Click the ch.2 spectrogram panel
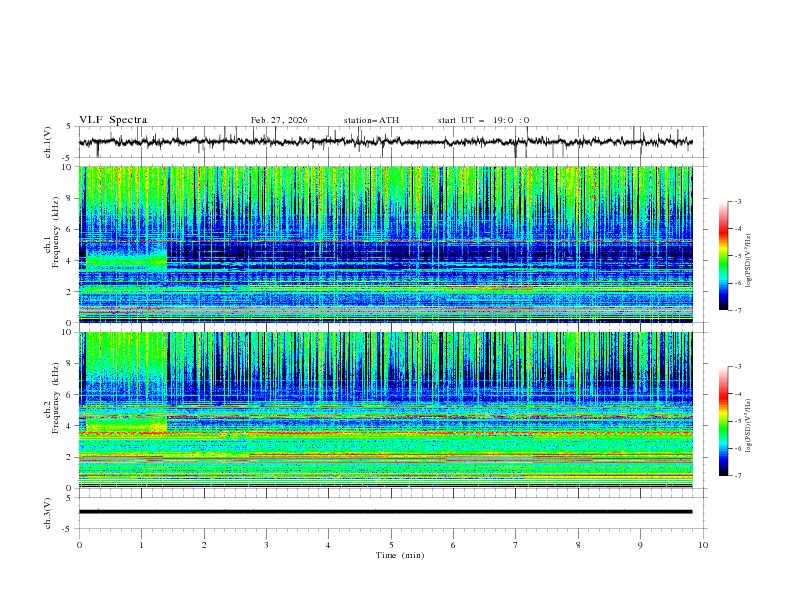Image resolution: width=792 pixels, height=612 pixels. point(385,410)
